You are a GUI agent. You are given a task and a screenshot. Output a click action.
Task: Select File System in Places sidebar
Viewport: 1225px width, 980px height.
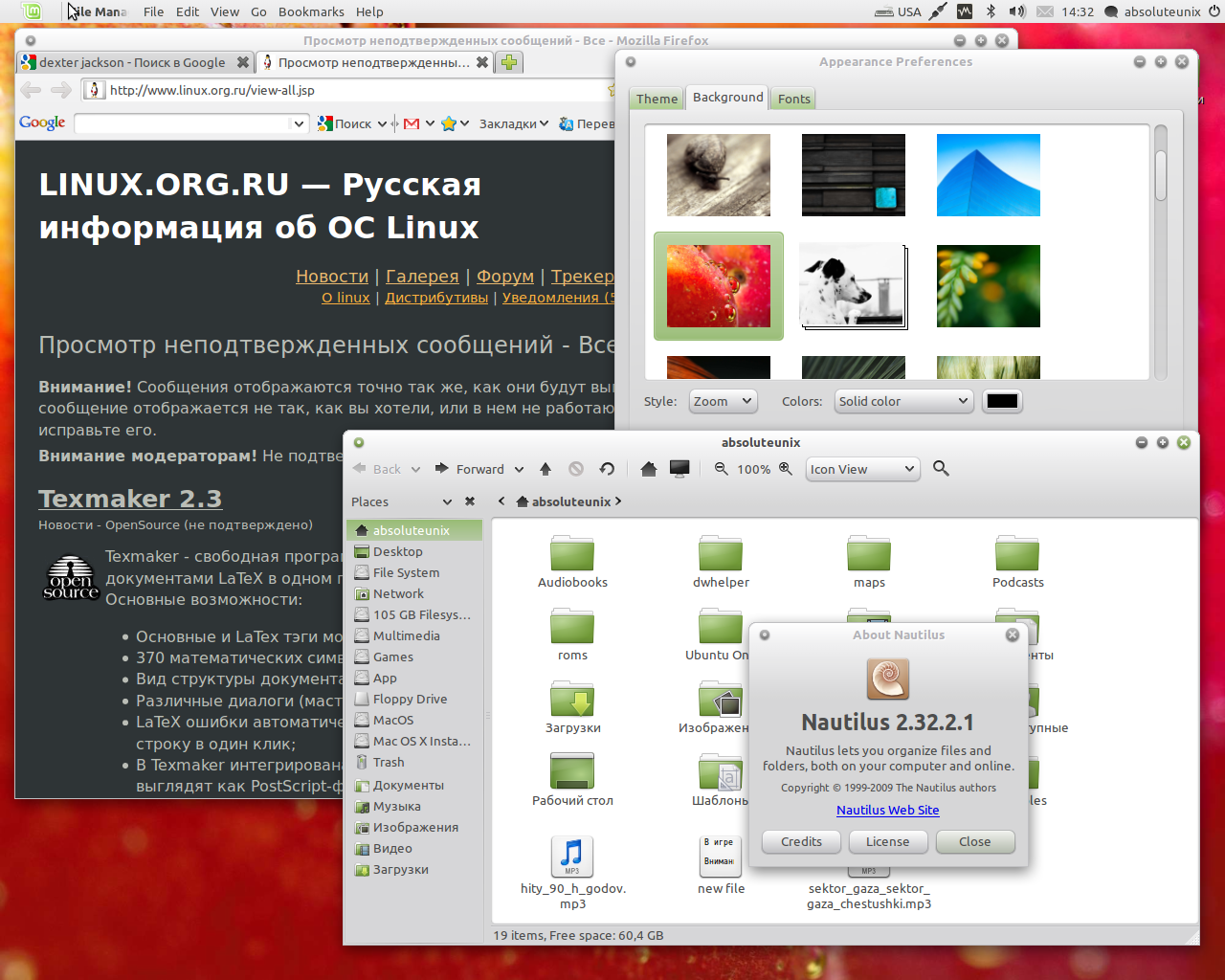(406, 572)
